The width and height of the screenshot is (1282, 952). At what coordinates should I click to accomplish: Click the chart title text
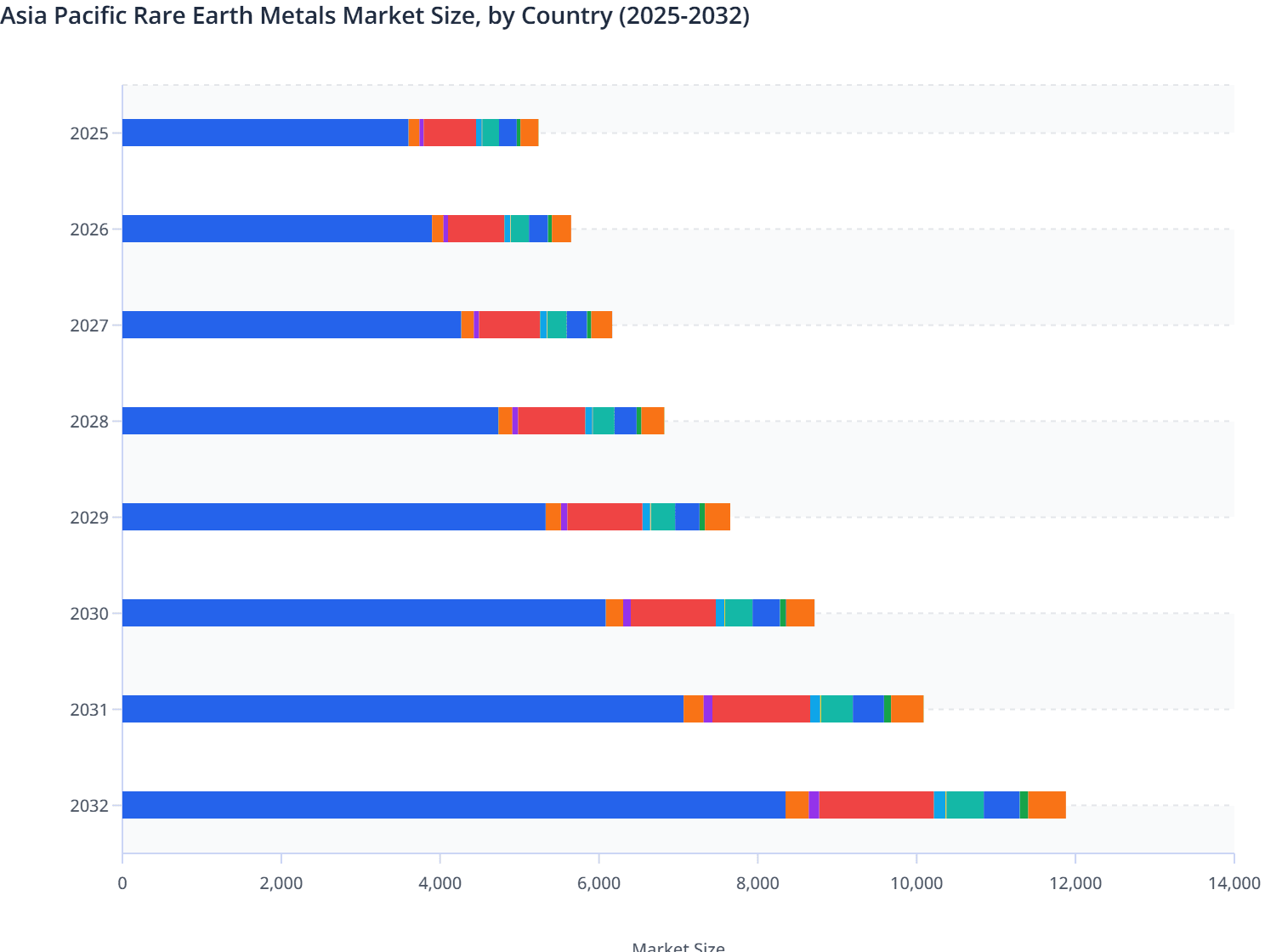374,15
